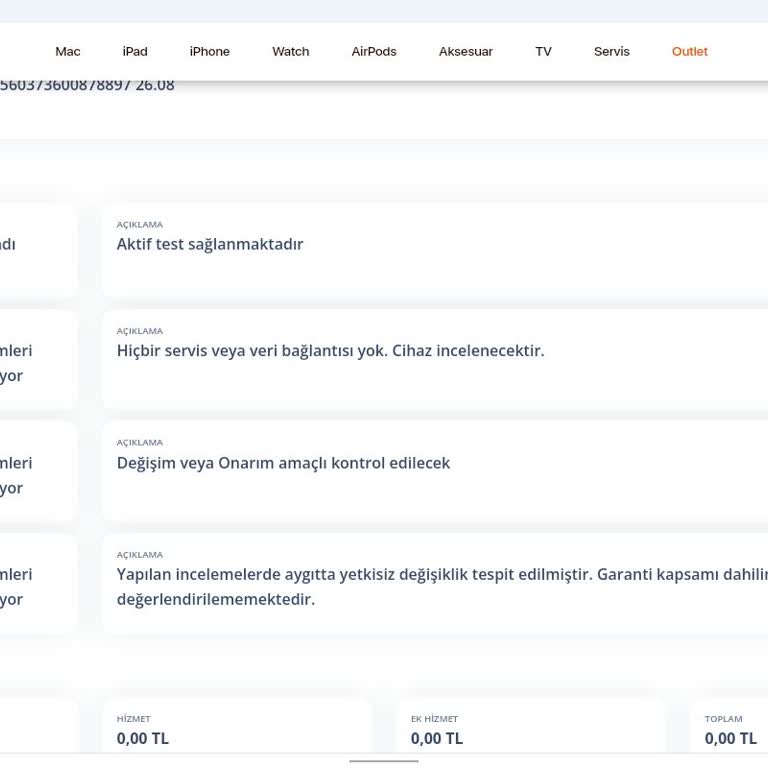Click the Ek Hizmet 0,00 TL card
768x768 pixels.
pyautogui.click(x=531, y=730)
